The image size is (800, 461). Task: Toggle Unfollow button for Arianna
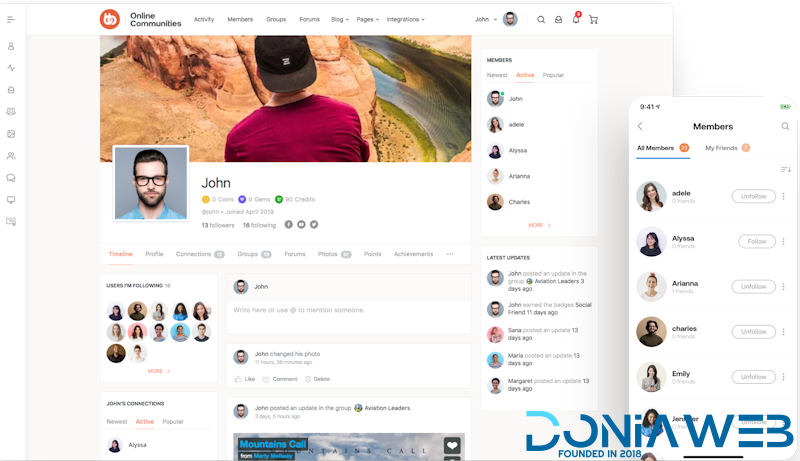click(753, 286)
